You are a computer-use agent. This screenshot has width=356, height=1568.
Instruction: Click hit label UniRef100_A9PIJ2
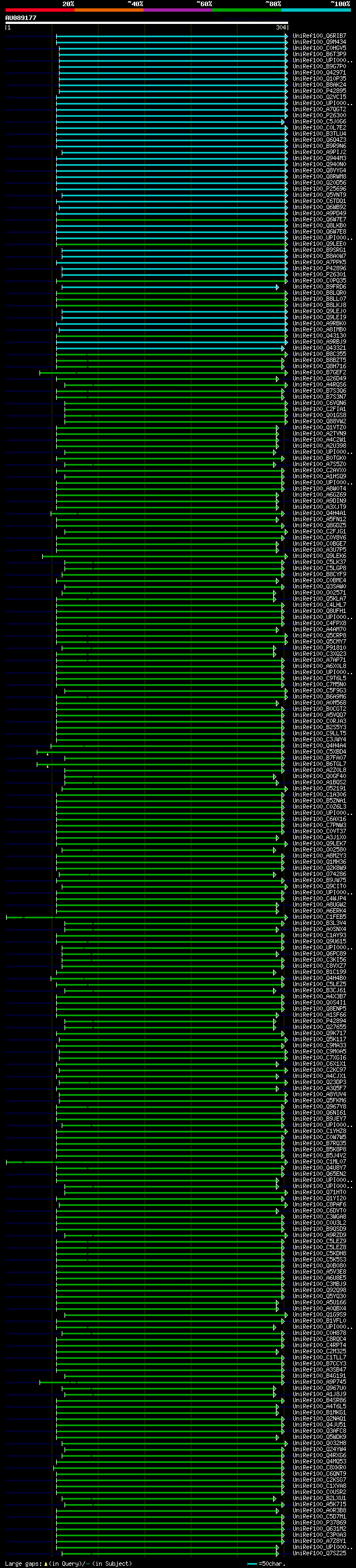point(319,152)
